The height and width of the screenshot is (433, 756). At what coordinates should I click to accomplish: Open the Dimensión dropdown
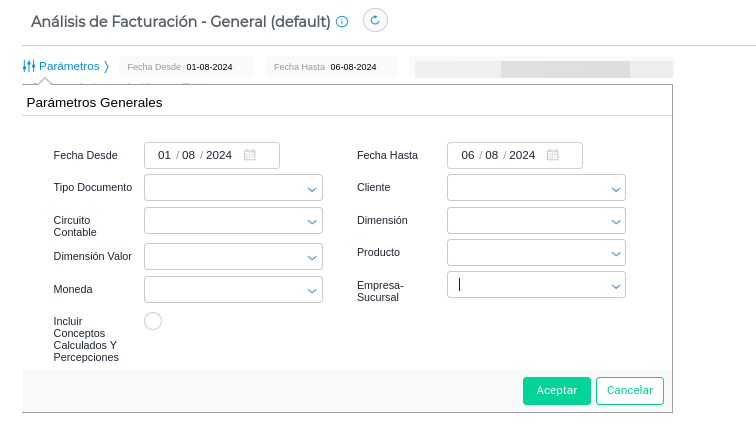[615, 221]
